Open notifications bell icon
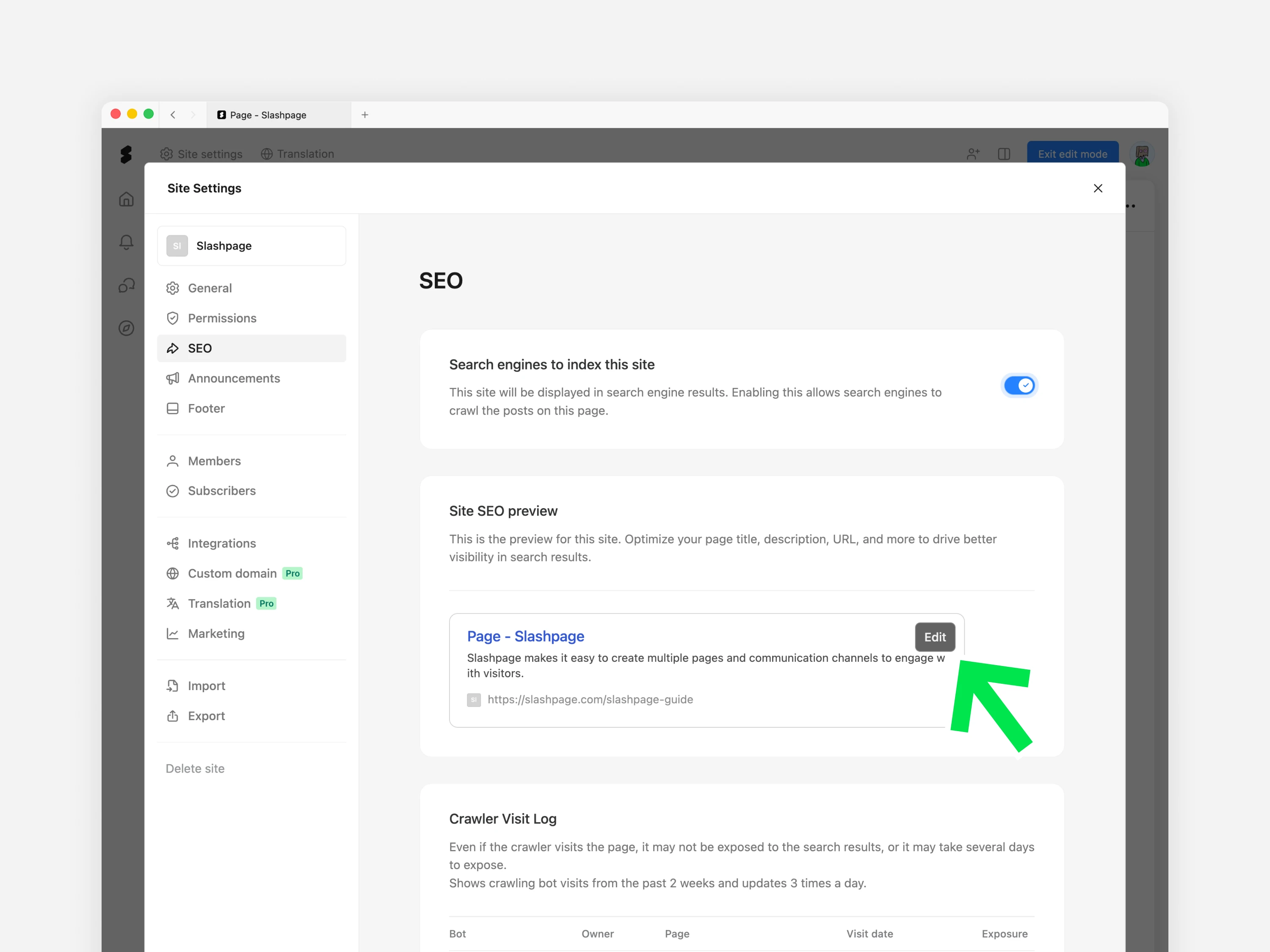 (x=126, y=242)
